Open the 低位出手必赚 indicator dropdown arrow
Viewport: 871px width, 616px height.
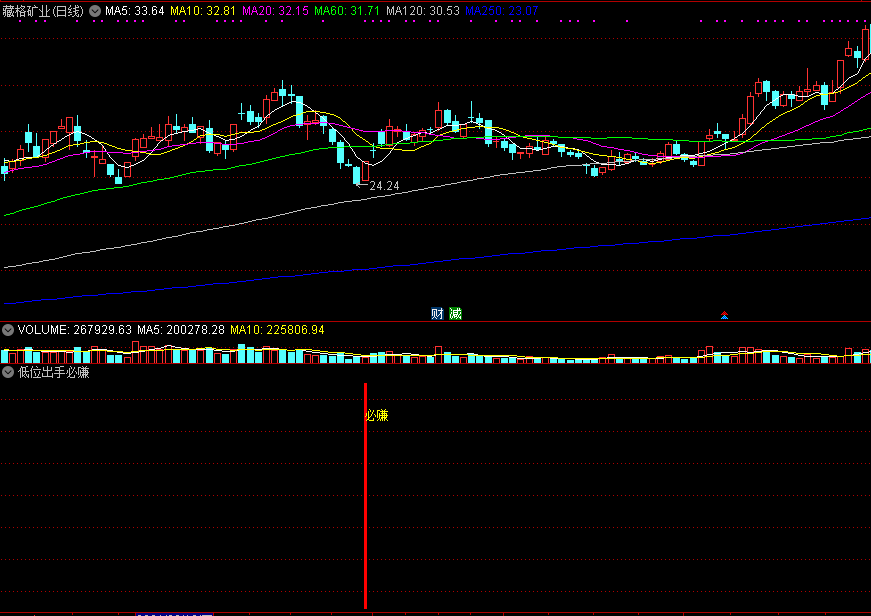tap(8, 372)
